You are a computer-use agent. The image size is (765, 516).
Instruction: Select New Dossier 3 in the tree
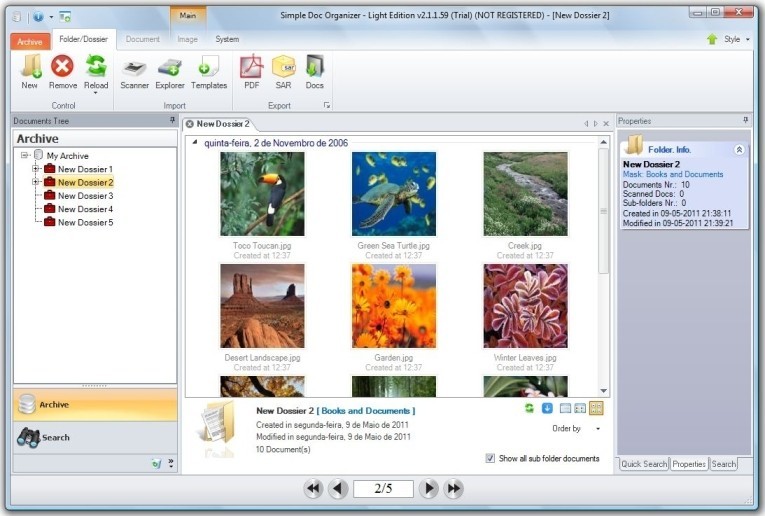pyautogui.click(x=85, y=196)
